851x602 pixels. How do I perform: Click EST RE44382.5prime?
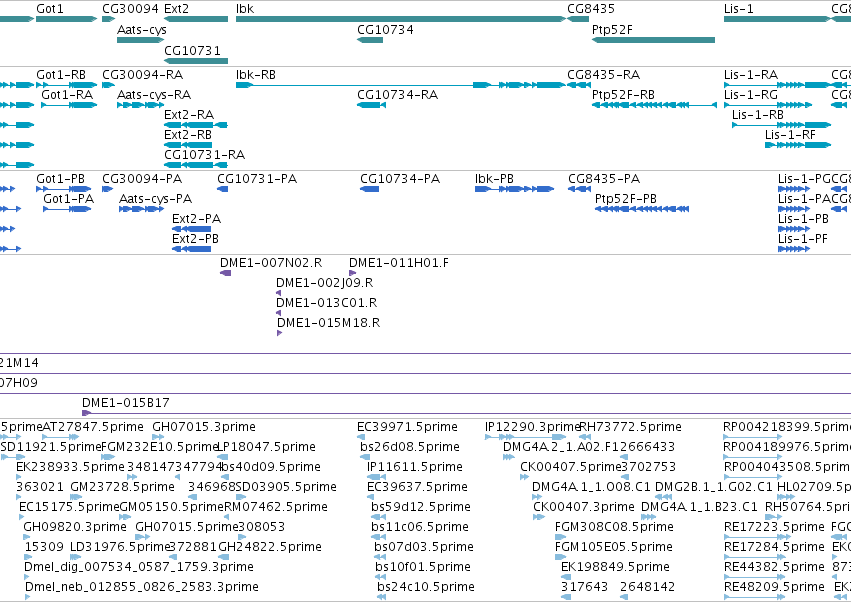pos(752,576)
